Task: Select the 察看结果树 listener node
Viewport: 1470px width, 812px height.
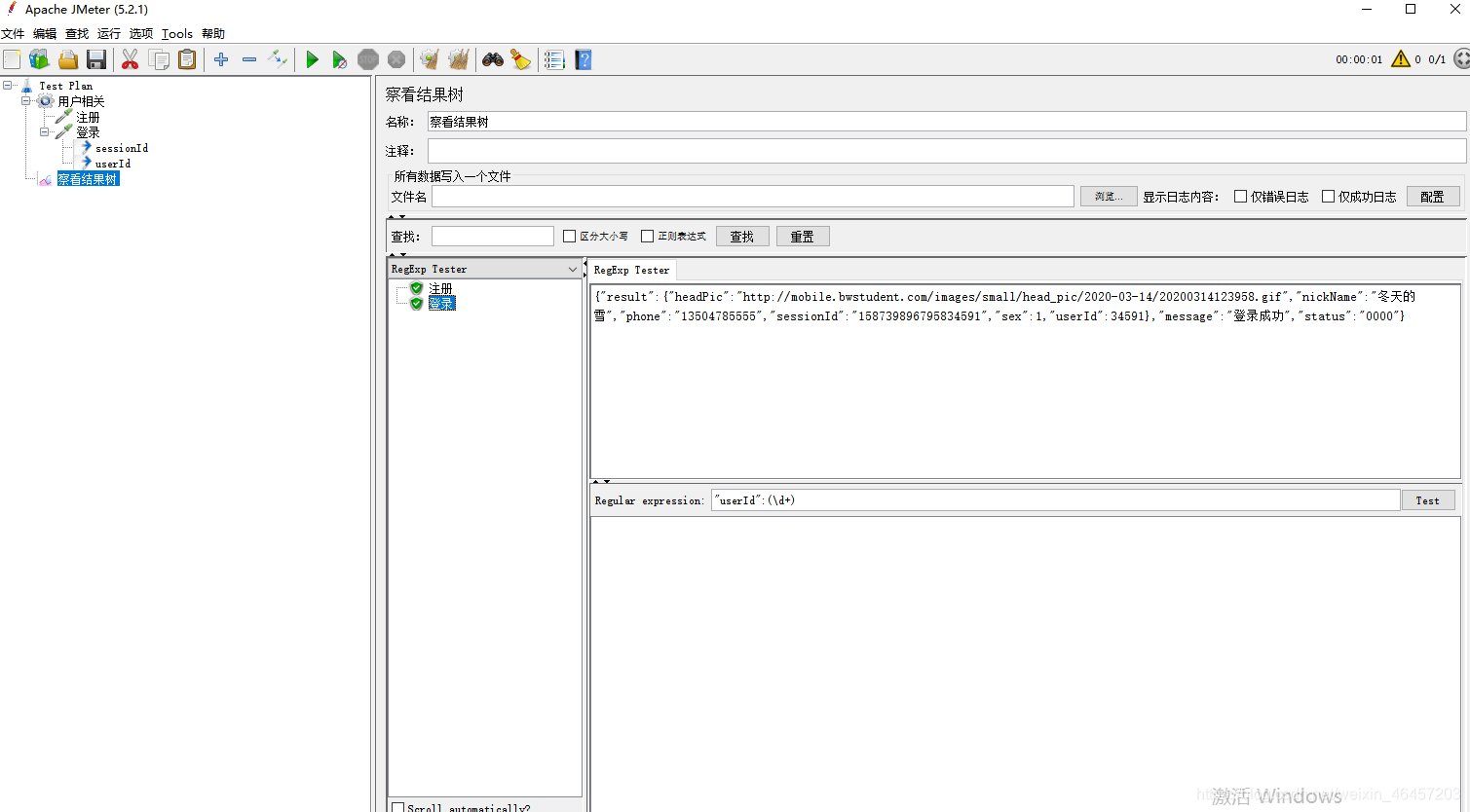Action: tap(88, 179)
